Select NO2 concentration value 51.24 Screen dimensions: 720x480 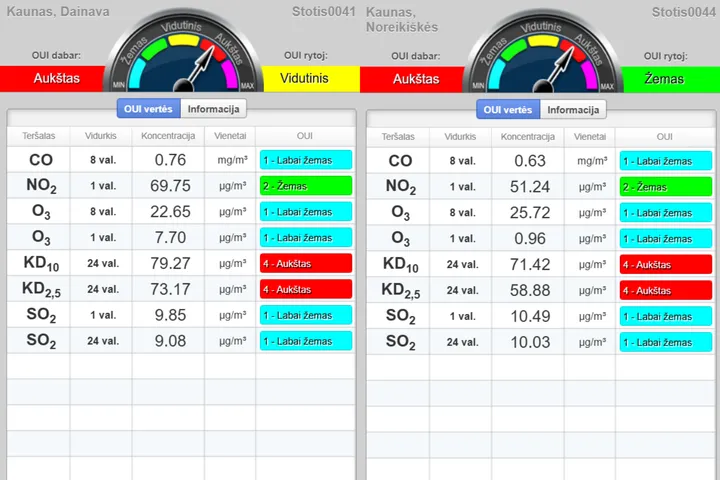pyautogui.click(x=530, y=186)
